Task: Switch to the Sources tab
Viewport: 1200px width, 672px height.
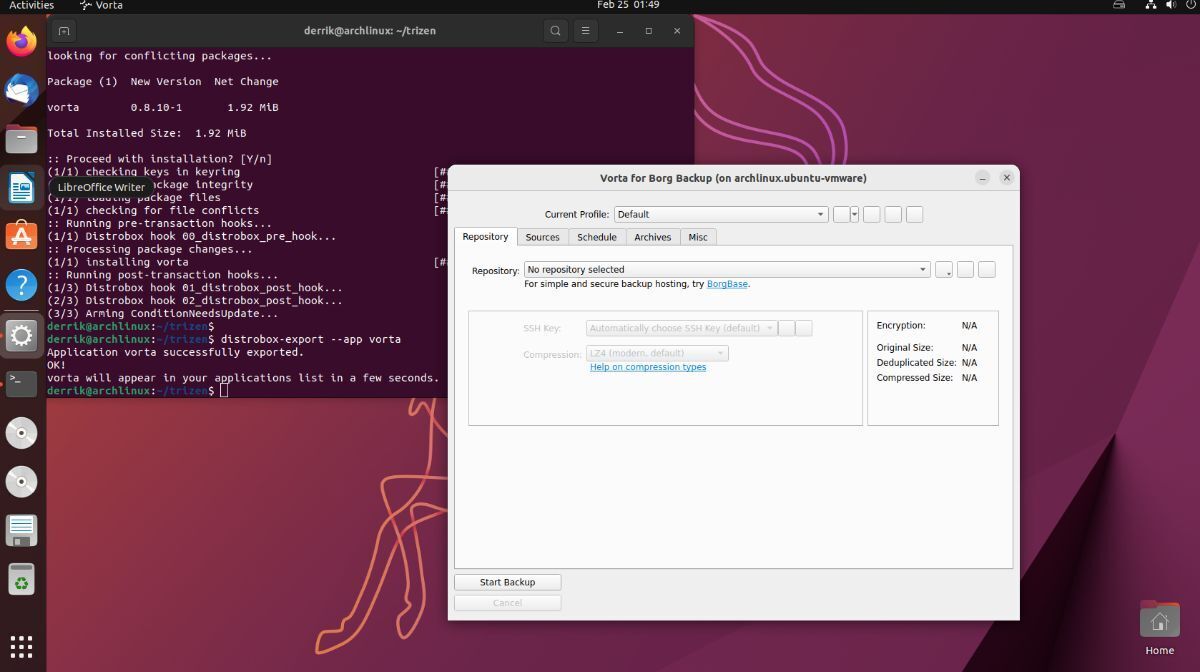Action: 542,237
